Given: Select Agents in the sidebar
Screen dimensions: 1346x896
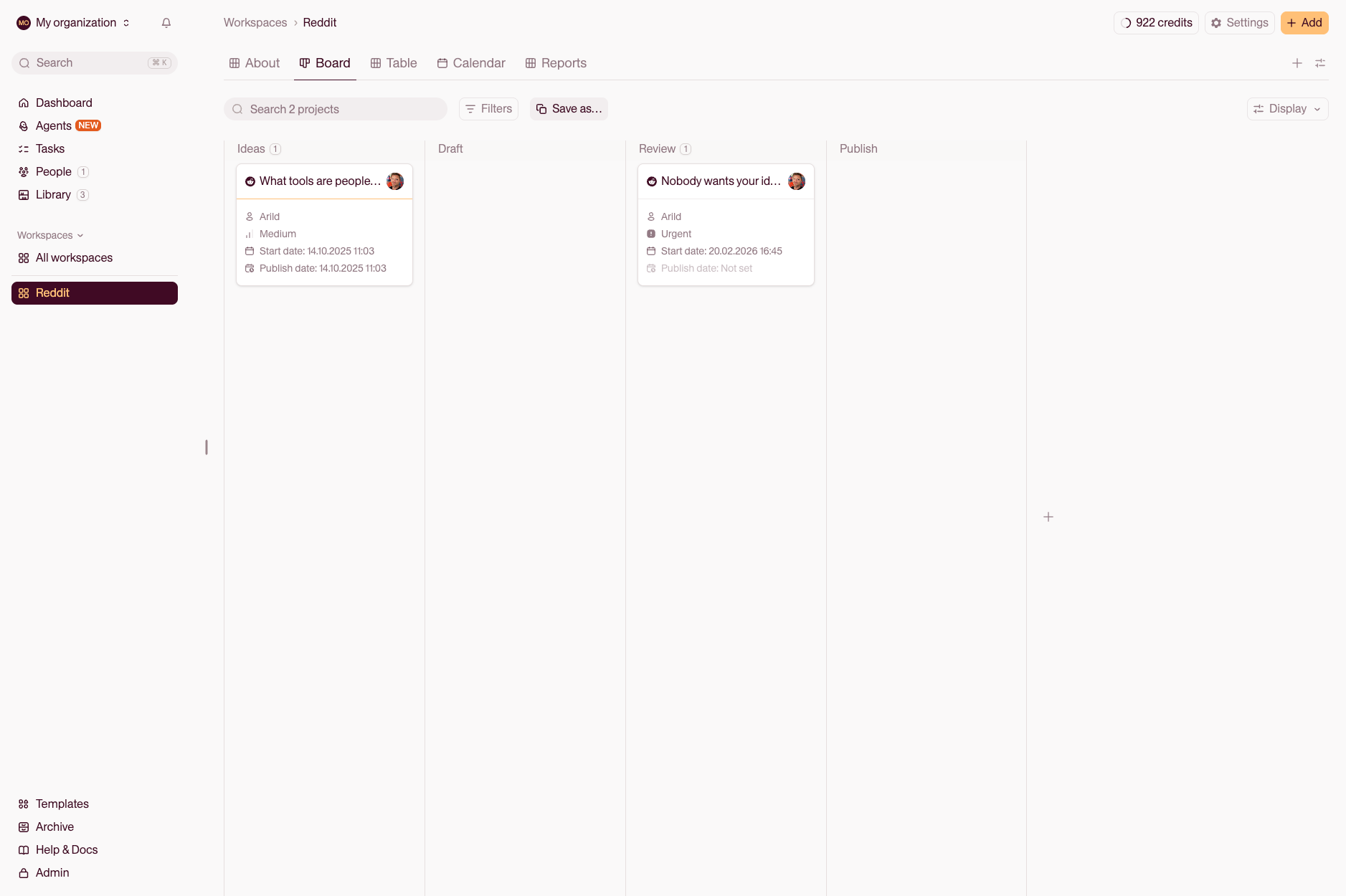Looking at the screenshot, I should click(54, 125).
